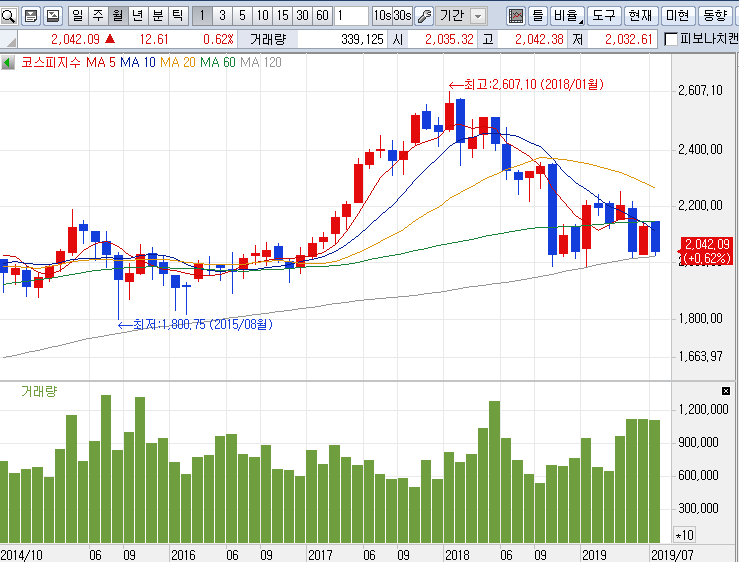Image resolution: width=739 pixels, height=562 pixels.
Task: Select monthly (월) chart period
Action: click(117, 16)
